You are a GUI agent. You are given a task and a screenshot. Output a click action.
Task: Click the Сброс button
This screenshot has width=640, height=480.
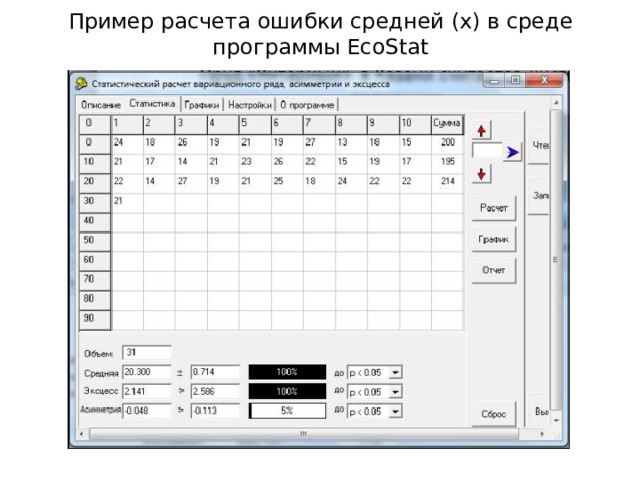click(494, 414)
